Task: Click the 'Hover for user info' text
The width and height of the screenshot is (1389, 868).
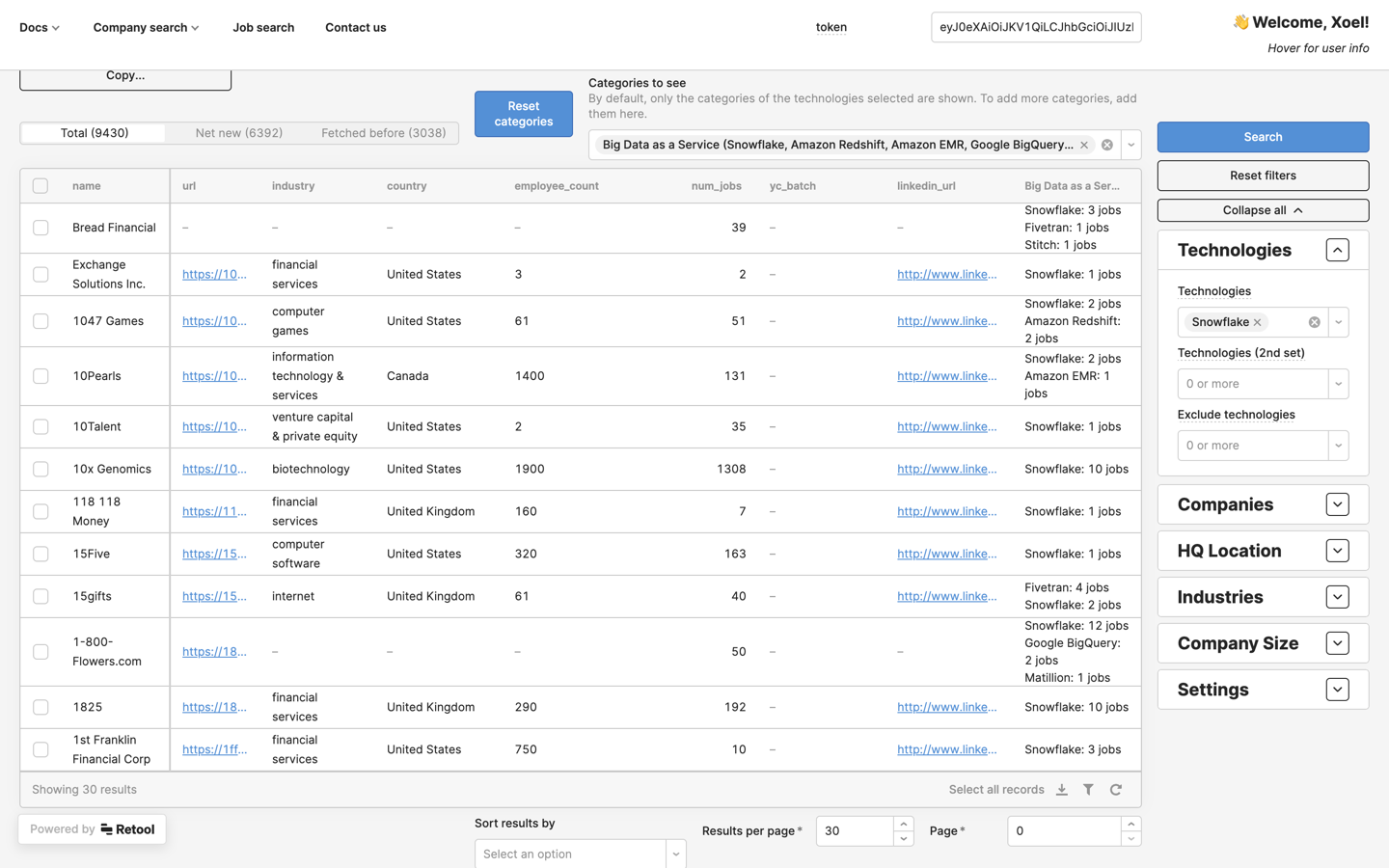Action: [x=1318, y=48]
